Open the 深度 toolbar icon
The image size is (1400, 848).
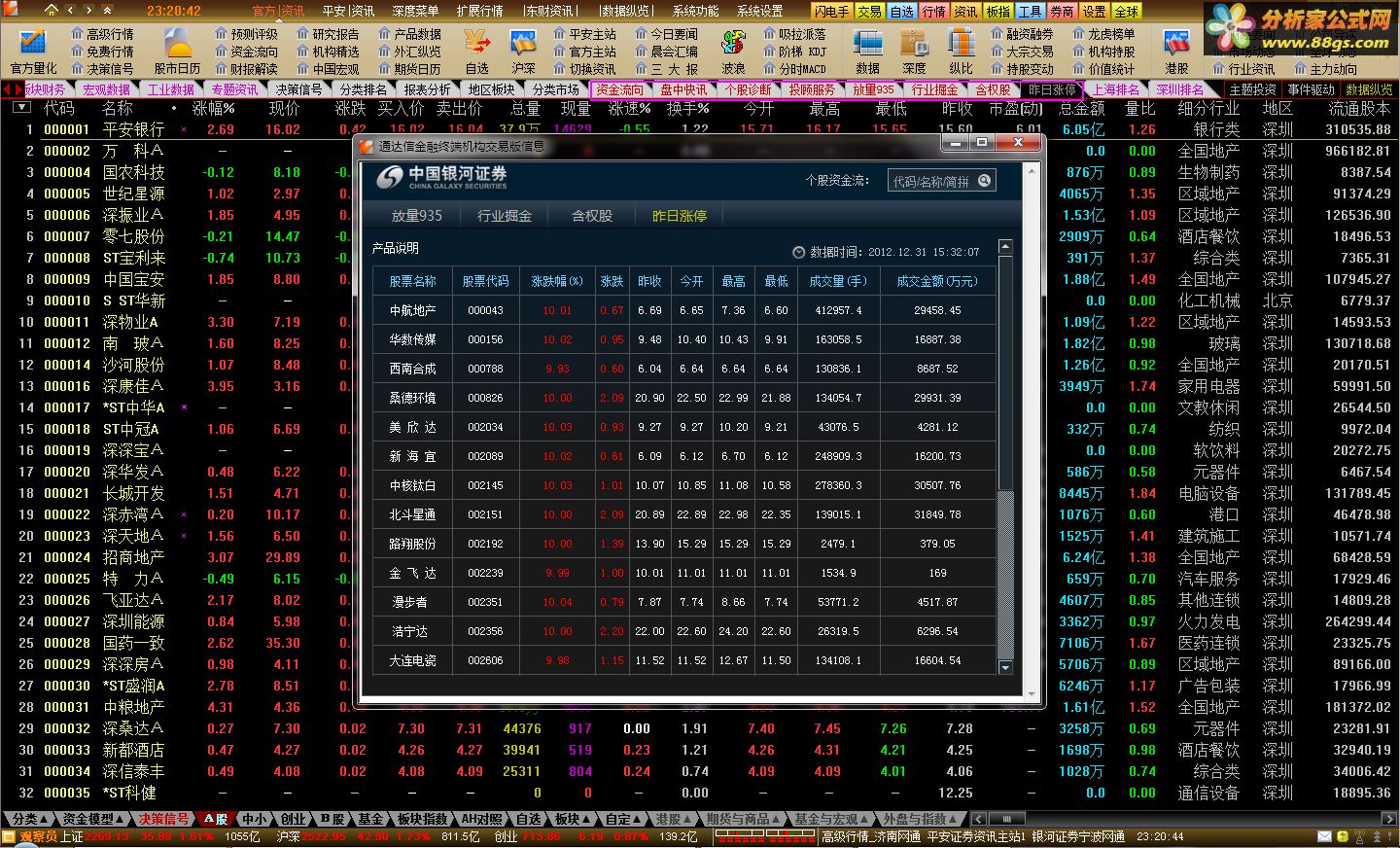pos(914,52)
